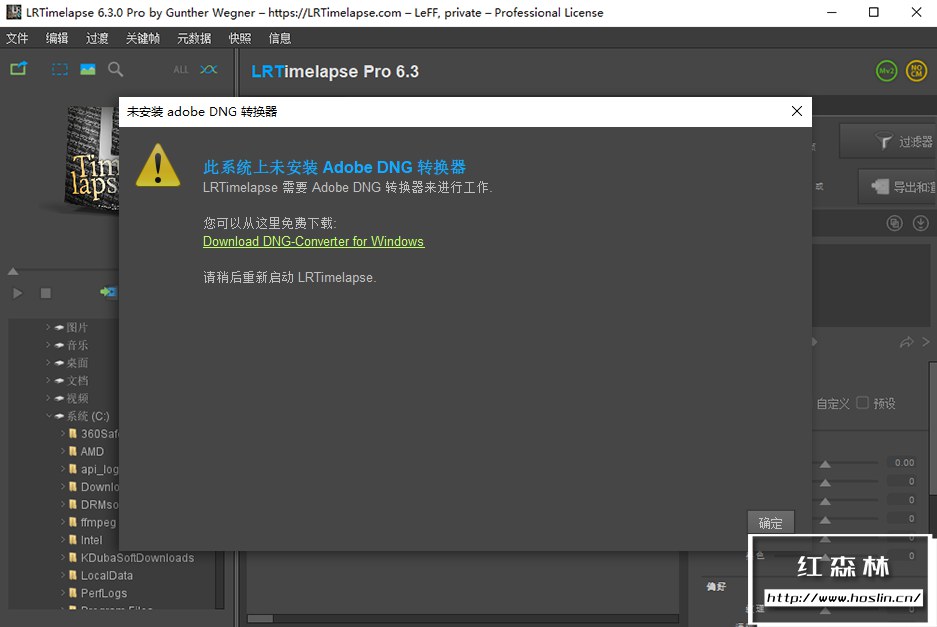The width and height of the screenshot is (937, 627).
Task: Select the DRMso folder in tree
Action: (x=100, y=504)
